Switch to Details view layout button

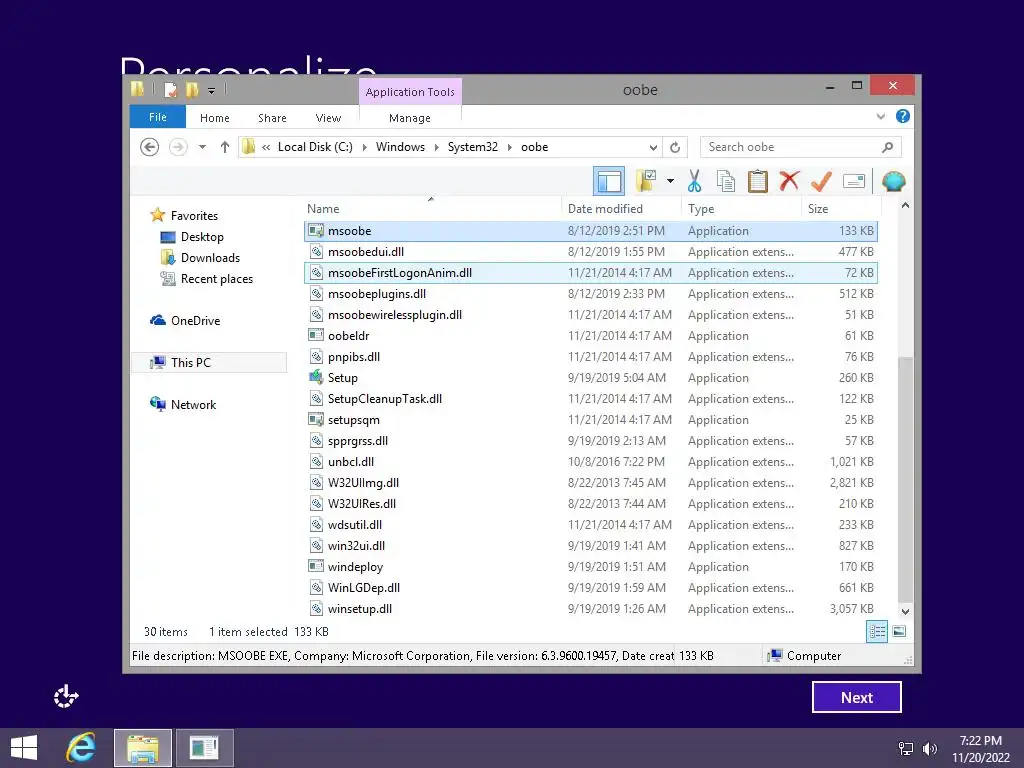[876, 632]
